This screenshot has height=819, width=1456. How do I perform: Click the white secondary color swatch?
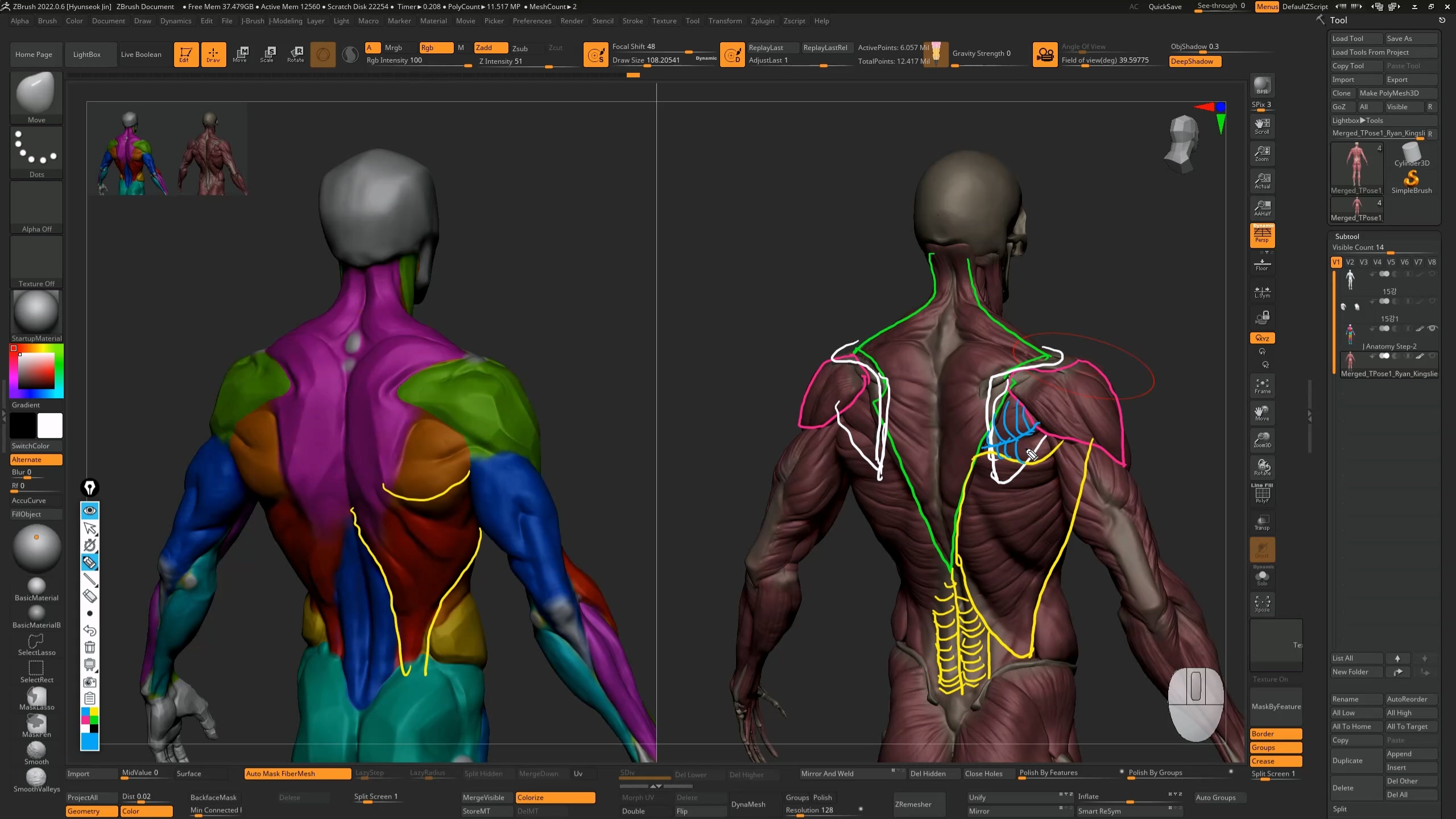[x=50, y=425]
